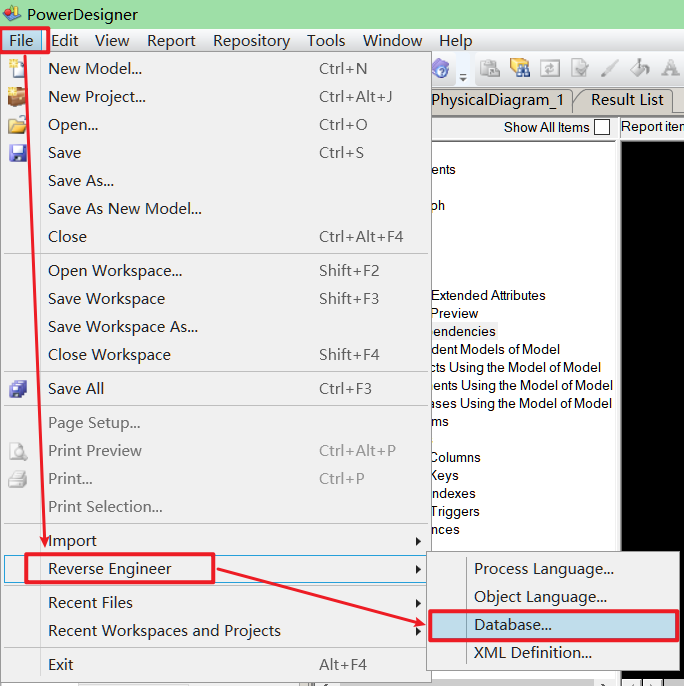This screenshot has width=684, height=686.
Task: Click the refresh arrows toolbar icon
Action: pos(550,69)
